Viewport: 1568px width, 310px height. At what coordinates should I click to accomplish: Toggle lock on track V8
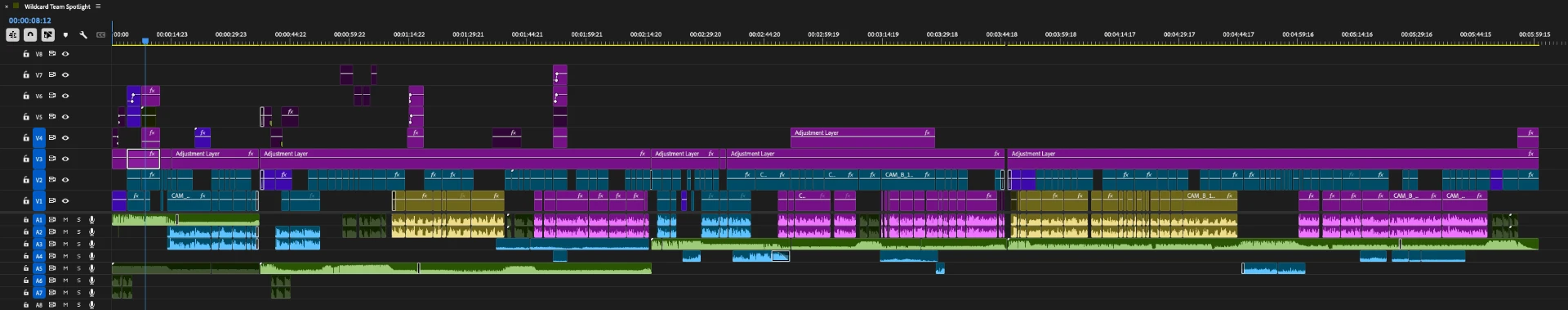click(26, 54)
